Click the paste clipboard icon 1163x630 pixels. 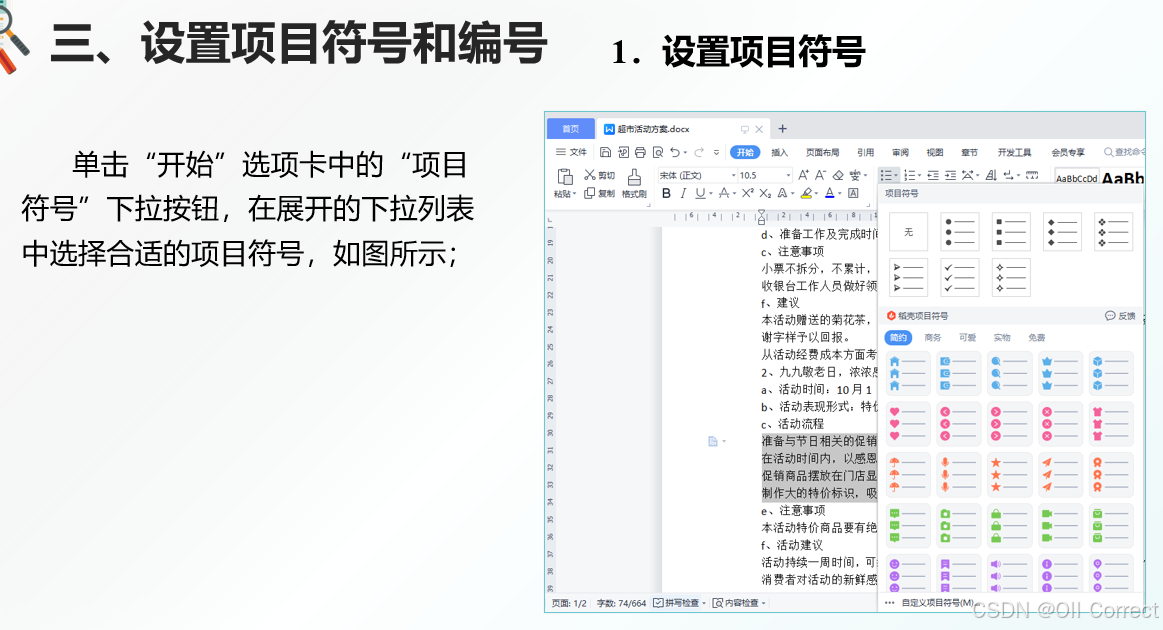coord(564,177)
